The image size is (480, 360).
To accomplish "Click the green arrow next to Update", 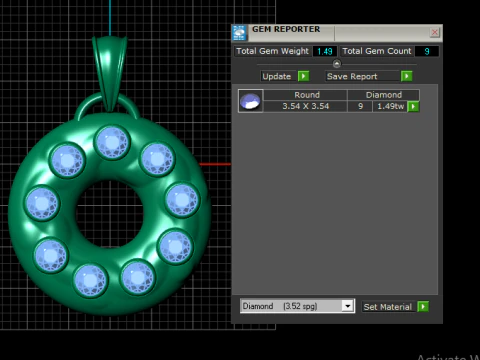I will click(303, 76).
